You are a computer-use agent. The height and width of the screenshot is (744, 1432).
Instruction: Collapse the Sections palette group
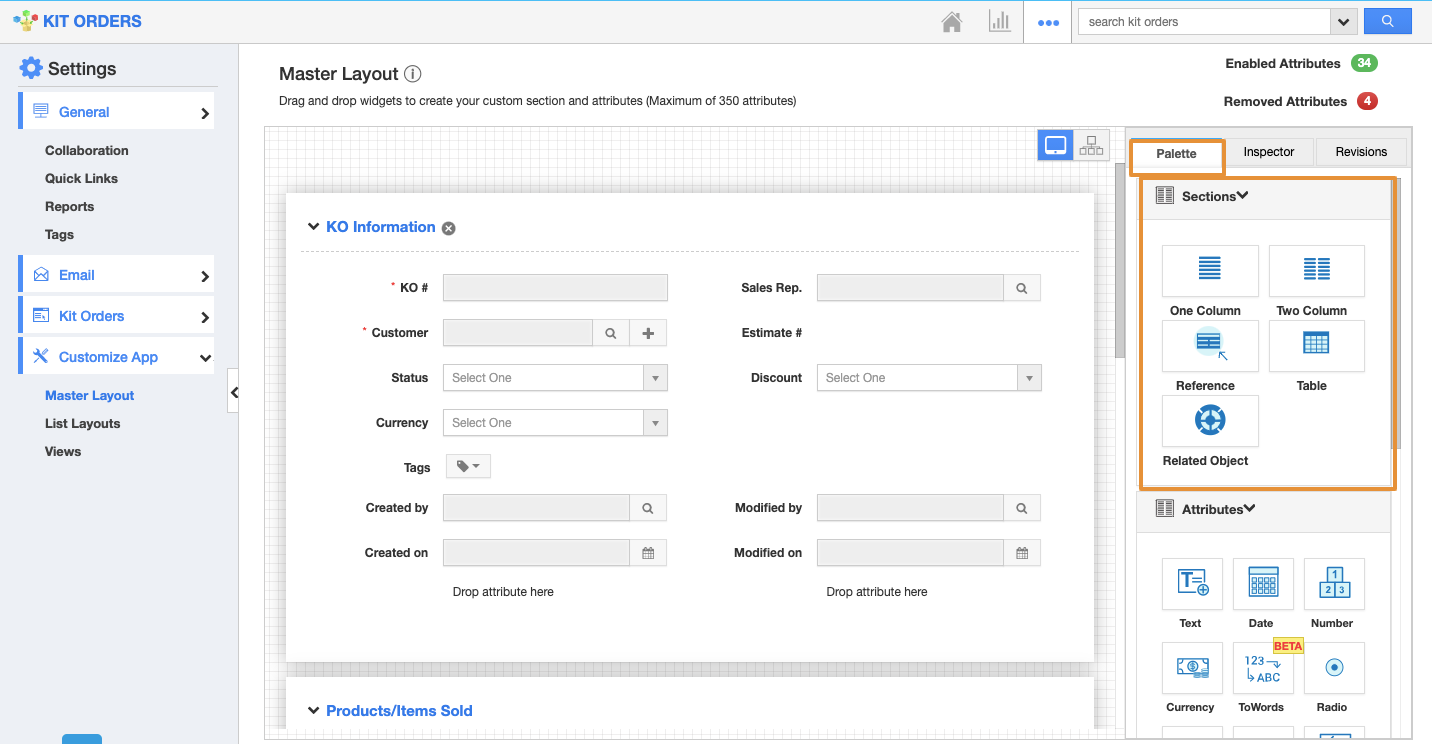click(1243, 196)
